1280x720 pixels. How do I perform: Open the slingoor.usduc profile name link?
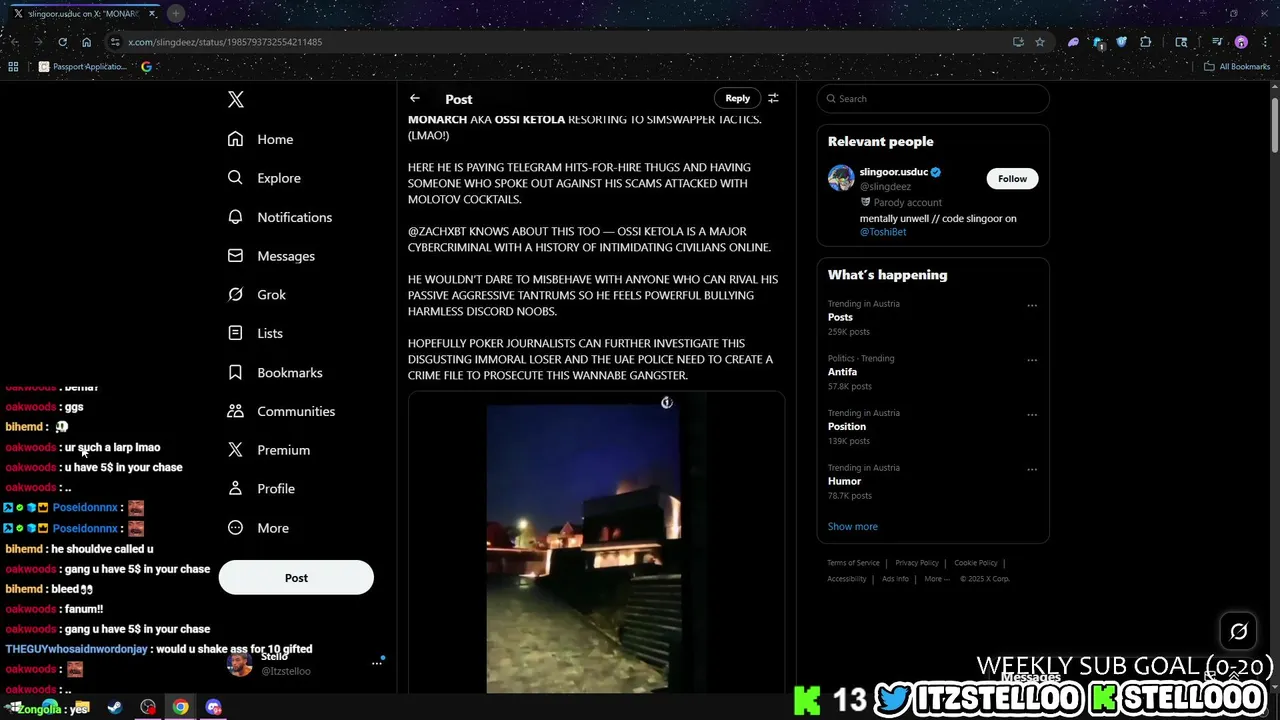(x=894, y=172)
